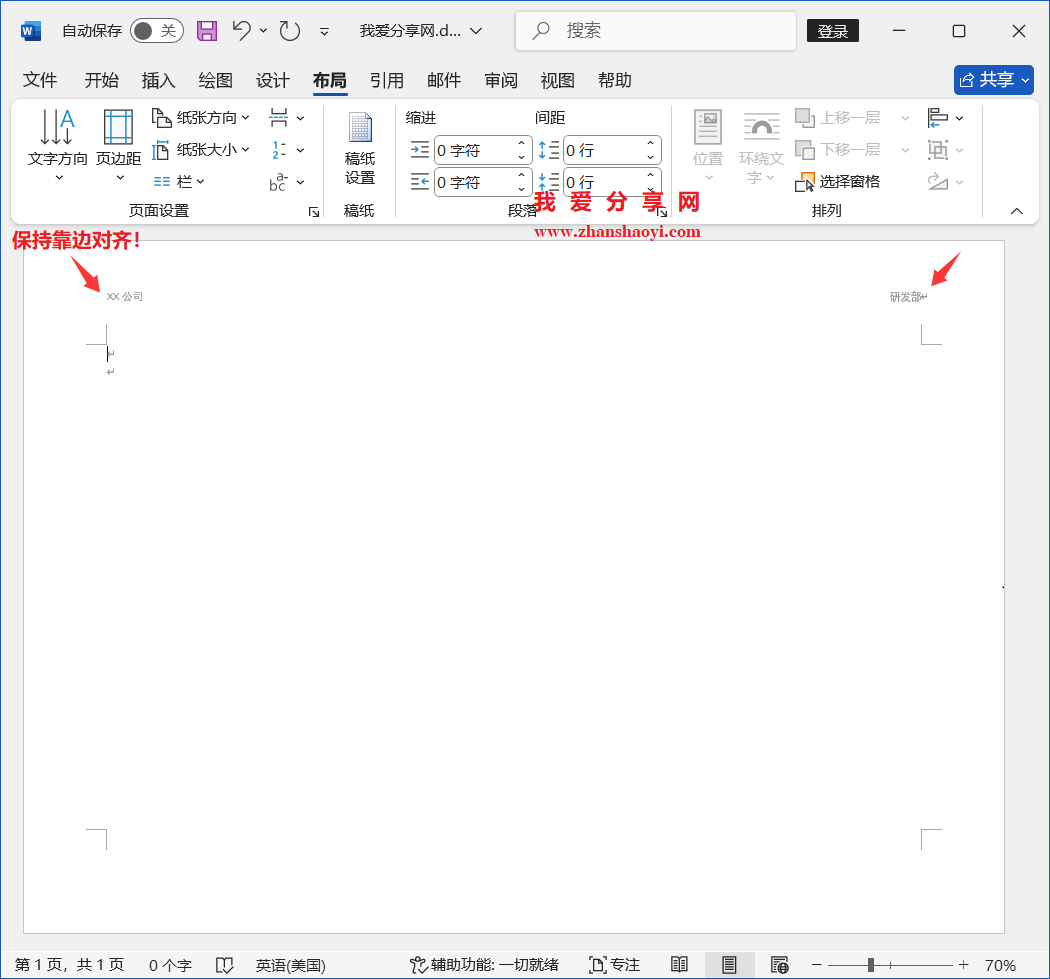The width and height of the screenshot is (1050, 979).
Task: Collapse the ribbon
Action: (x=1017, y=211)
